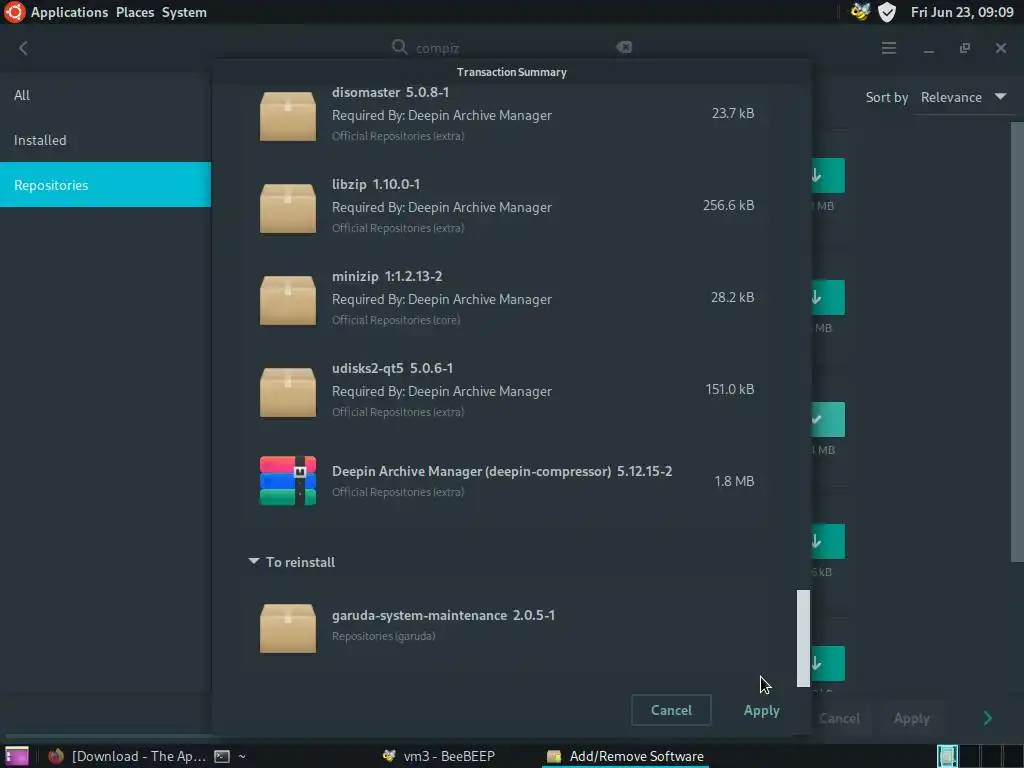Click the disomaster package box icon
1024x768 pixels.
pos(288,116)
